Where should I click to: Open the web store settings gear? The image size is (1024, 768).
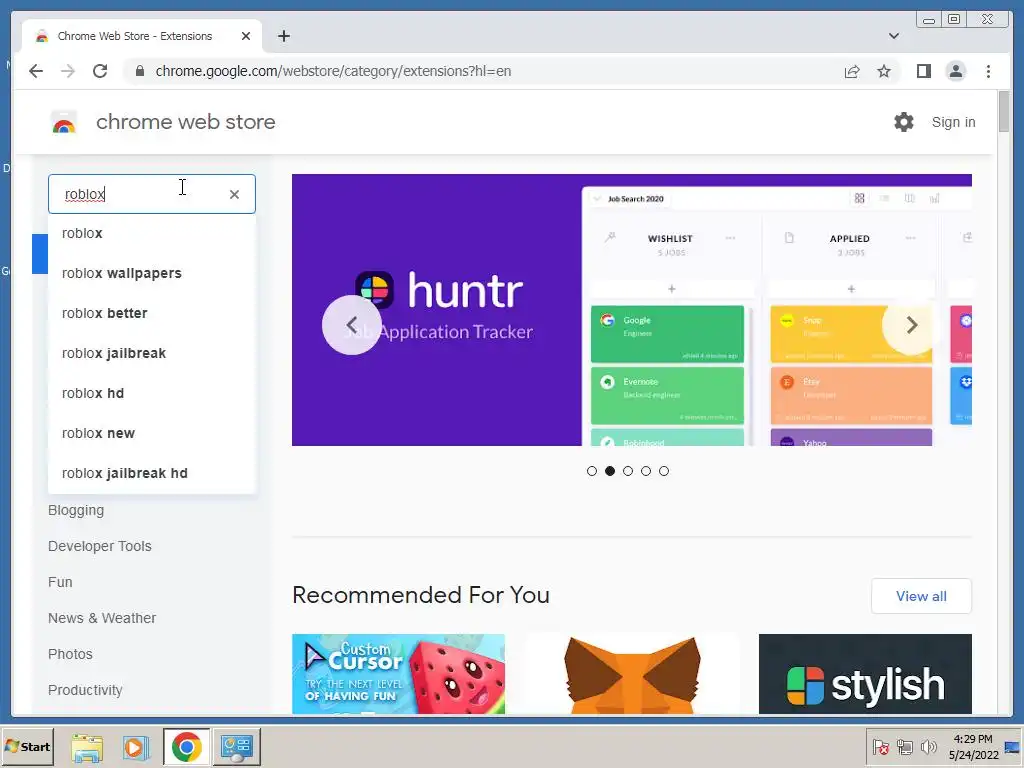(x=904, y=122)
